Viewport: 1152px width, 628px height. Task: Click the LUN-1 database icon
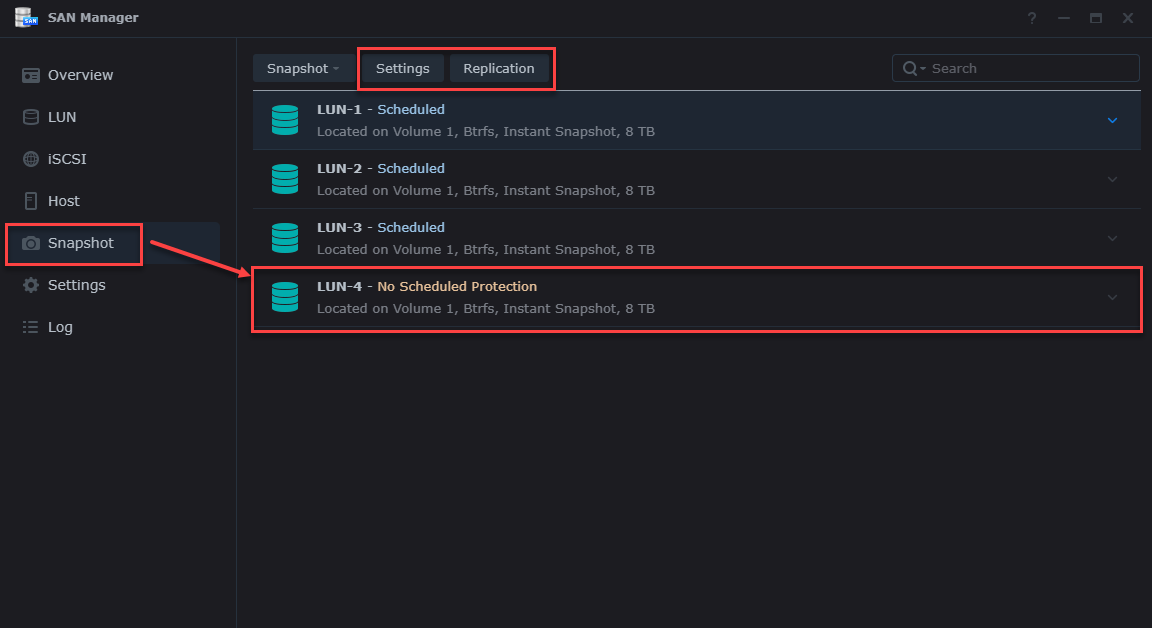click(x=285, y=120)
